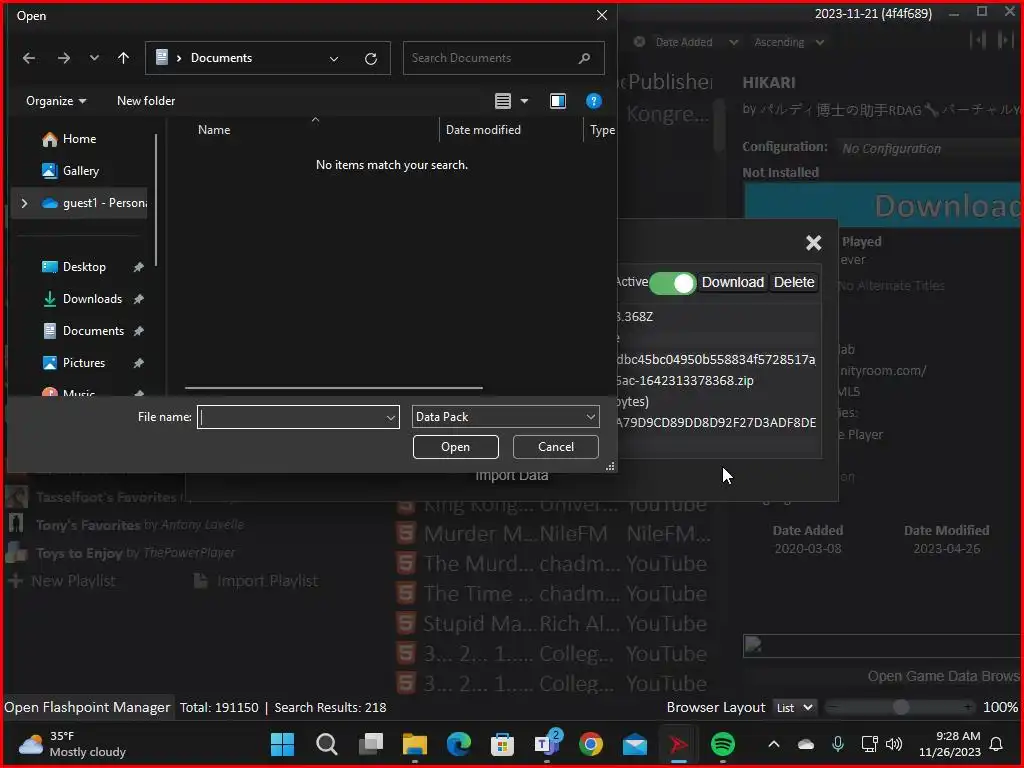Go back in the Open dialog
Viewport: 1024px width, 768px height.
coord(29,58)
